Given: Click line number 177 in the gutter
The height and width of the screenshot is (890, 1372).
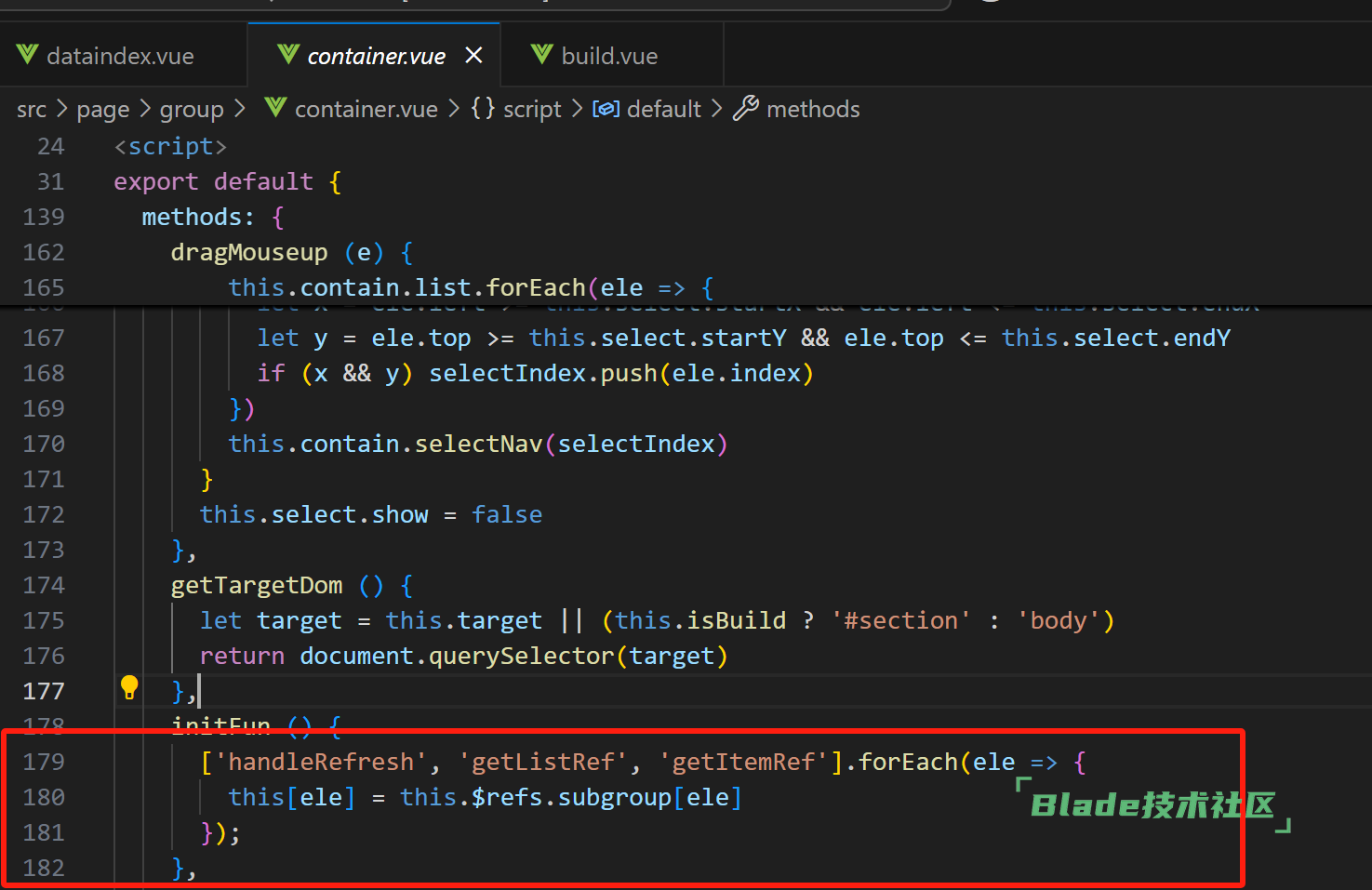Looking at the screenshot, I should (44, 691).
